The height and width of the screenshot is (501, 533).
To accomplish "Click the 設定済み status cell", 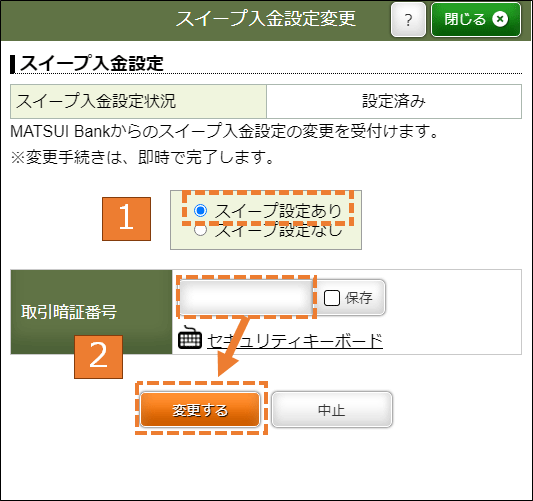I will click(x=394, y=101).
